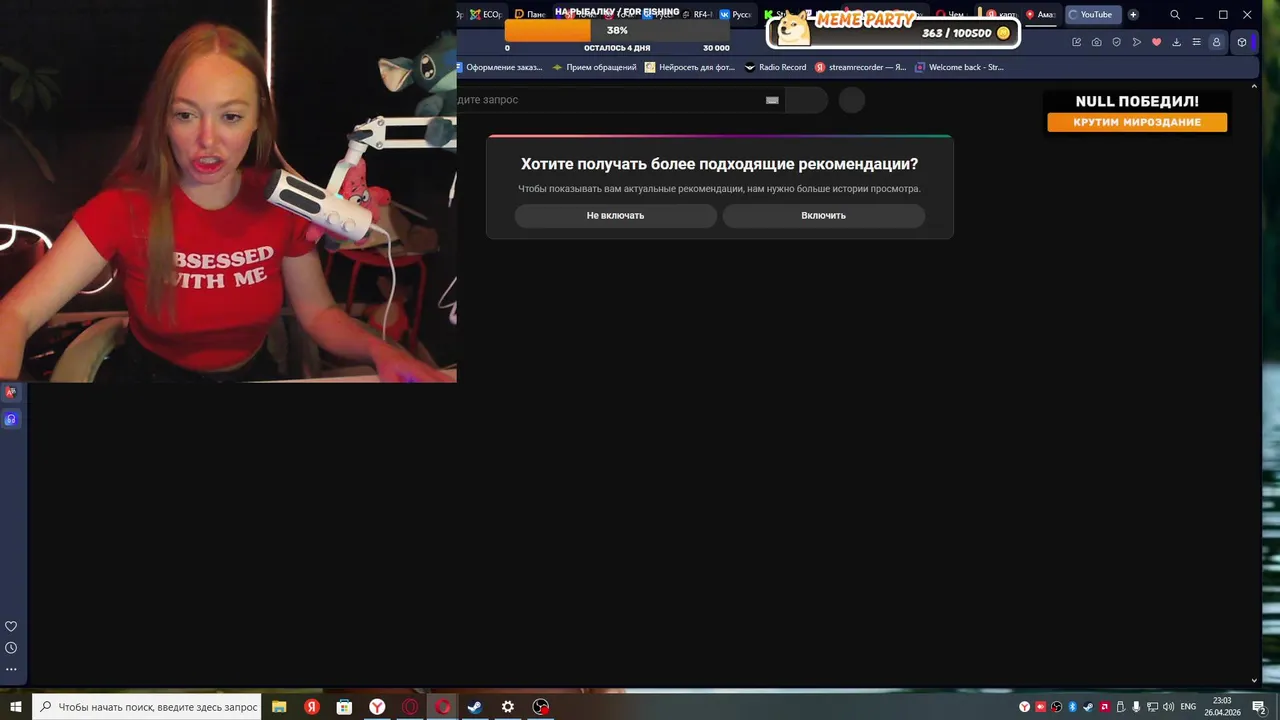This screenshot has height=720, width=1280.
Task: Click the page scrollbar down arrow
Action: (x=1254, y=681)
